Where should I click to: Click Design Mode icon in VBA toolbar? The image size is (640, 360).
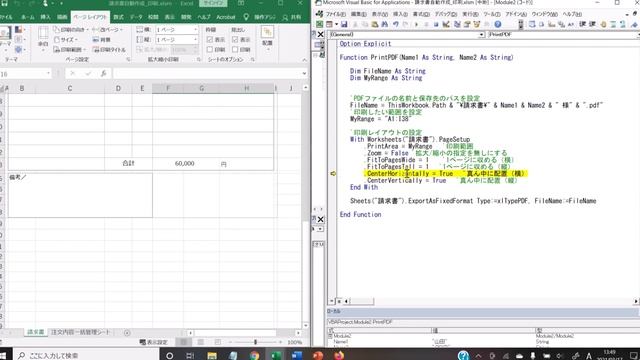[446, 24]
